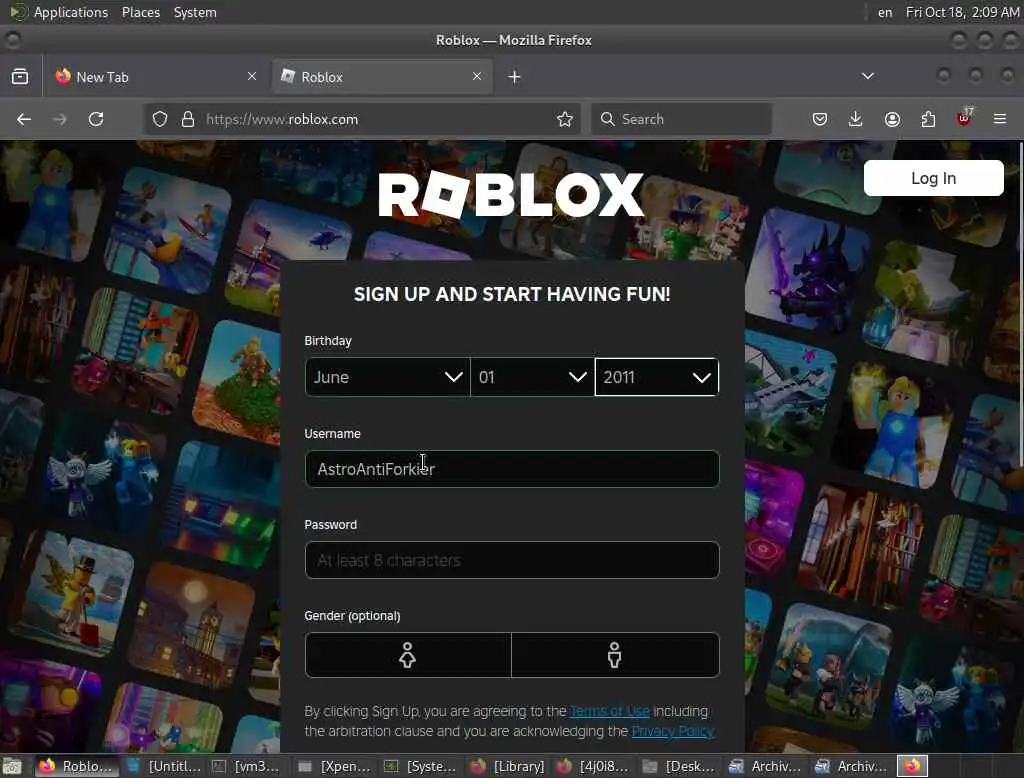Open tracking protection shield icon
The image size is (1024, 778).
tap(160, 120)
